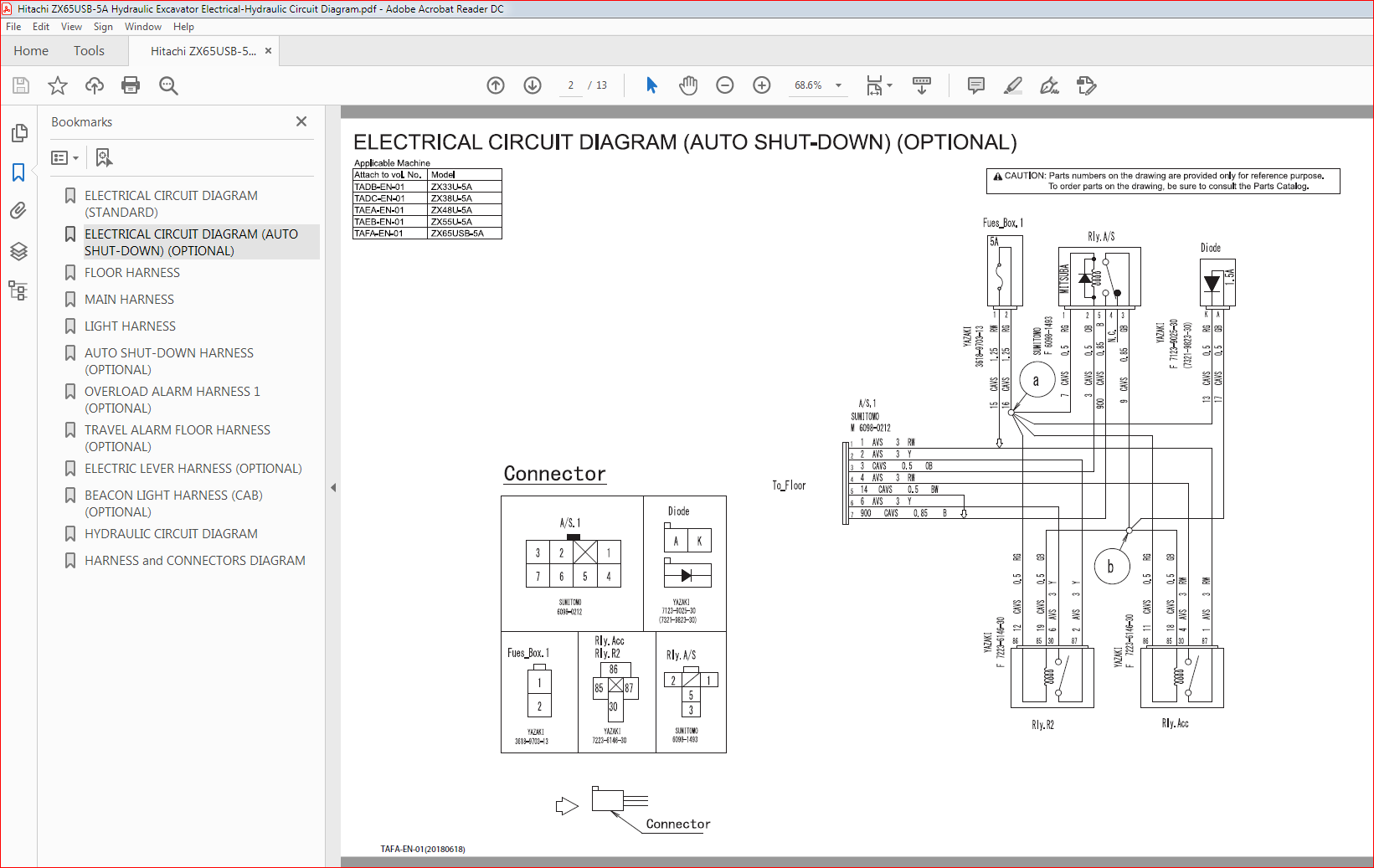Click the To_Floor label

(789, 485)
